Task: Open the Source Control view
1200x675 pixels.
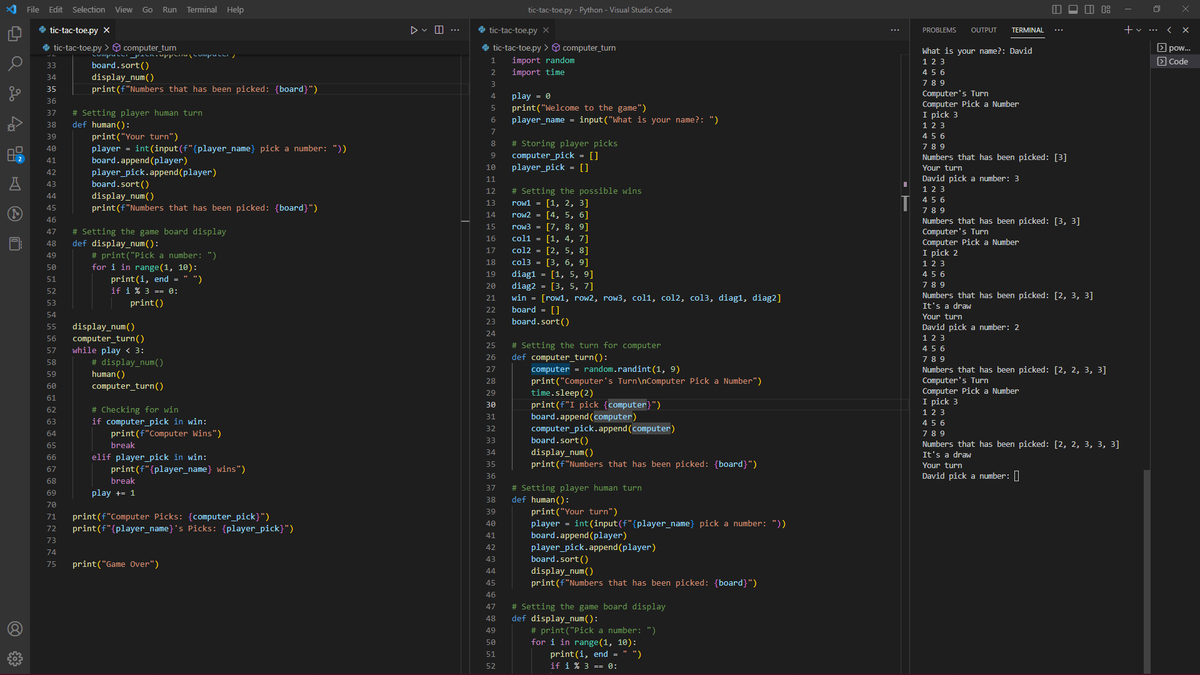Action: tap(15, 94)
